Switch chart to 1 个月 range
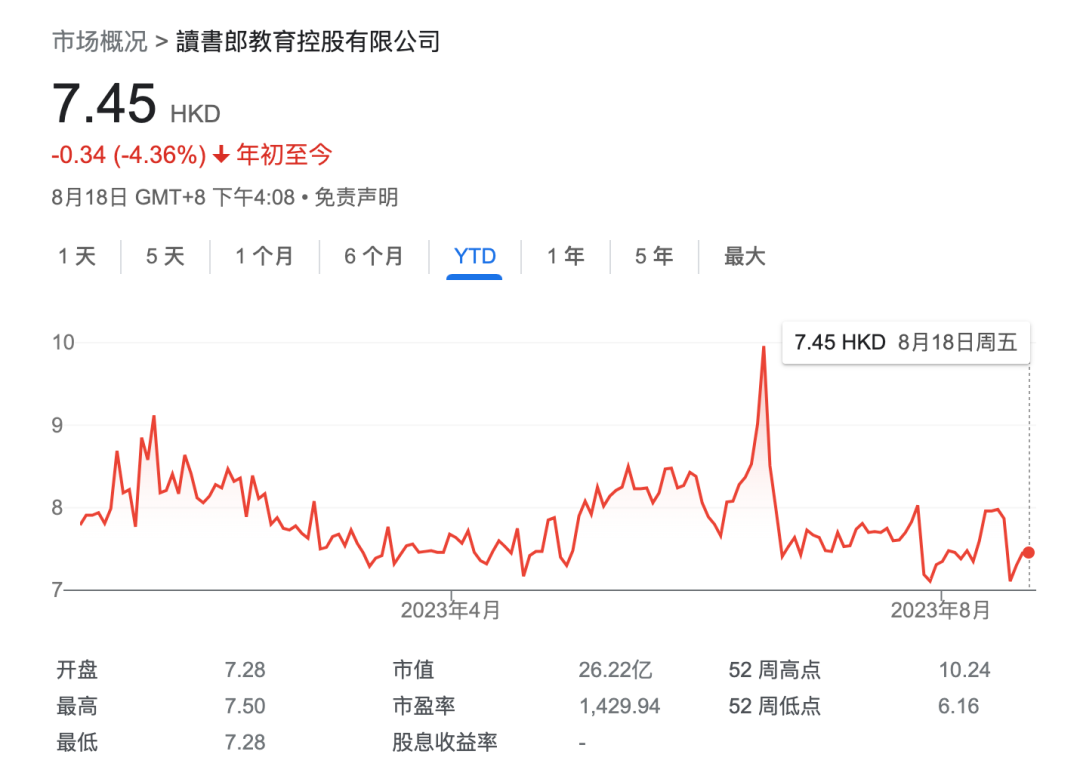 [264, 256]
